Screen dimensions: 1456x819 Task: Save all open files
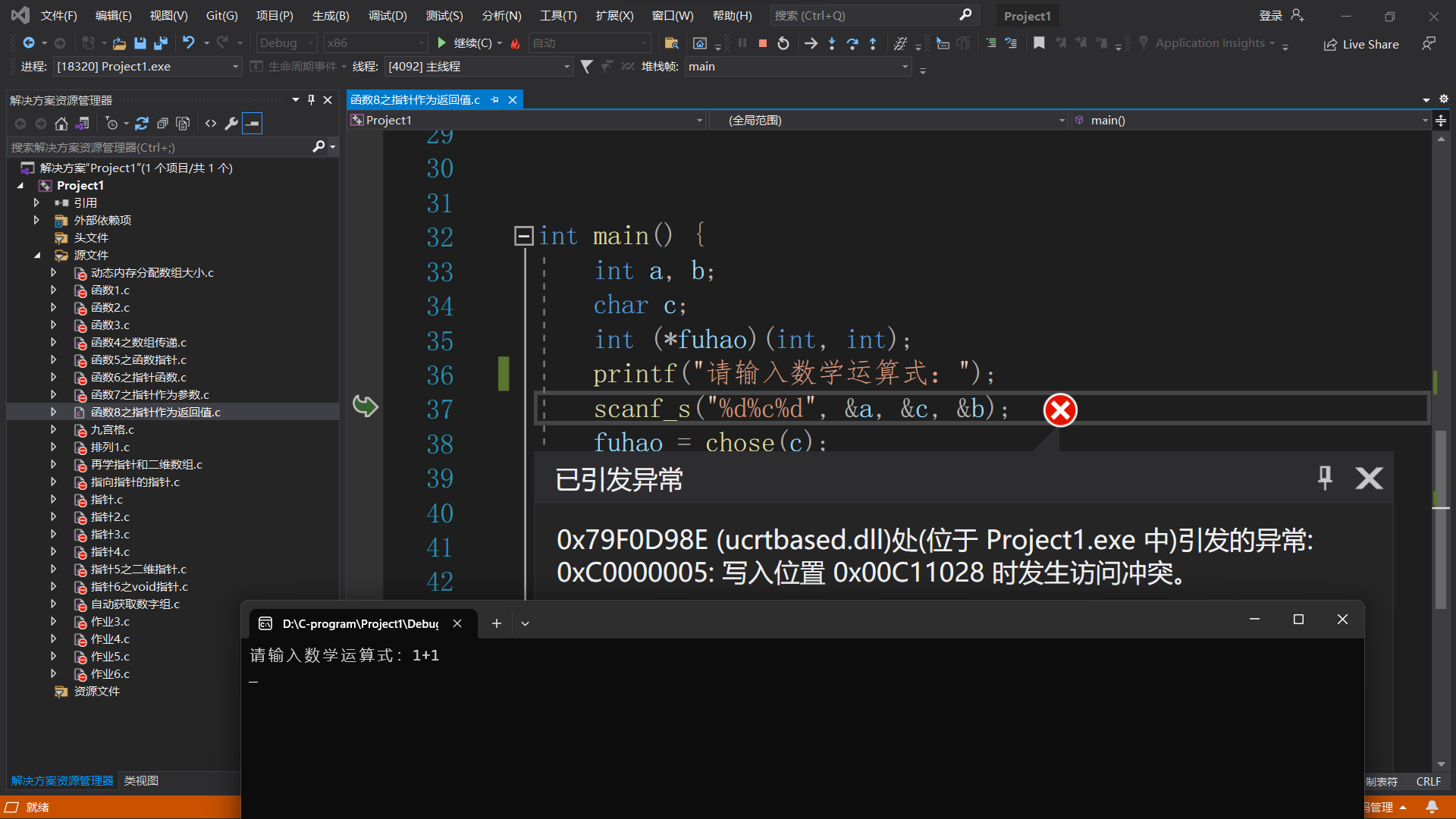coord(161,43)
